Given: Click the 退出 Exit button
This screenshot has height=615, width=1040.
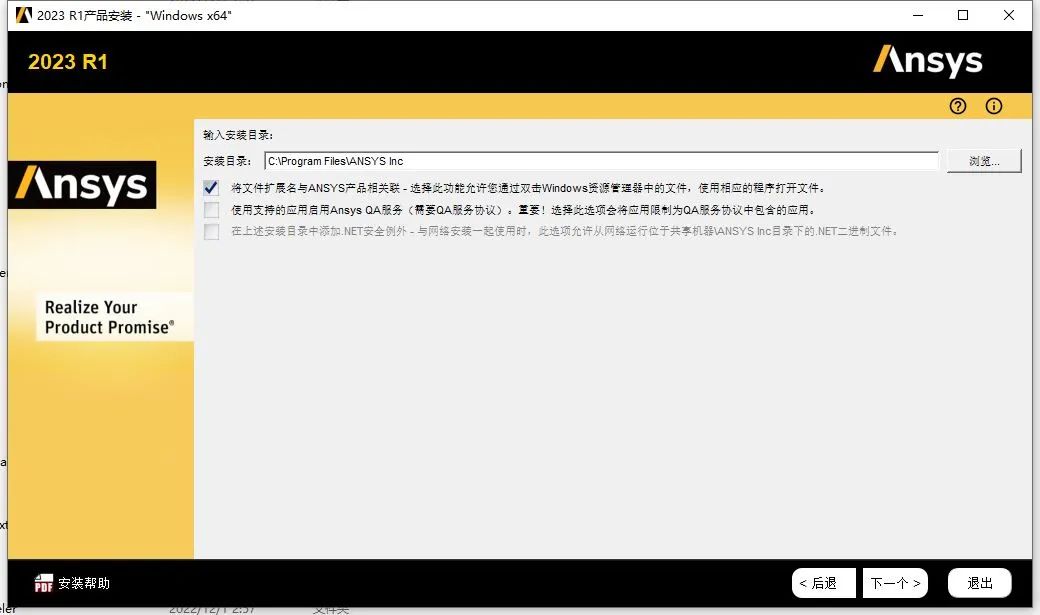Looking at the screenshot, I should click(x=978, y=582).
